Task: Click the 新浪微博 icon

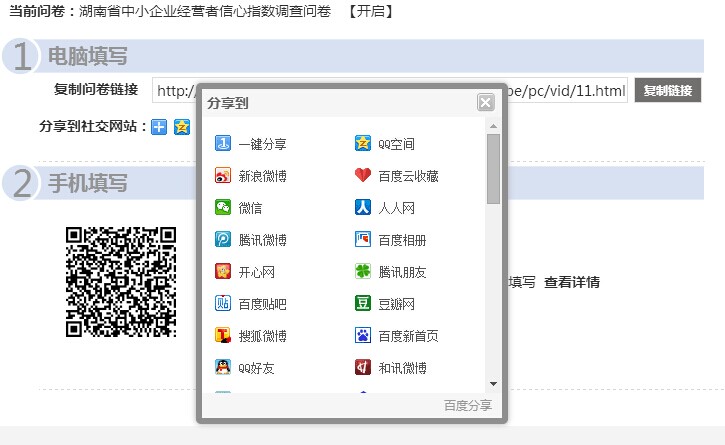Action: click(x=223, y=175)
